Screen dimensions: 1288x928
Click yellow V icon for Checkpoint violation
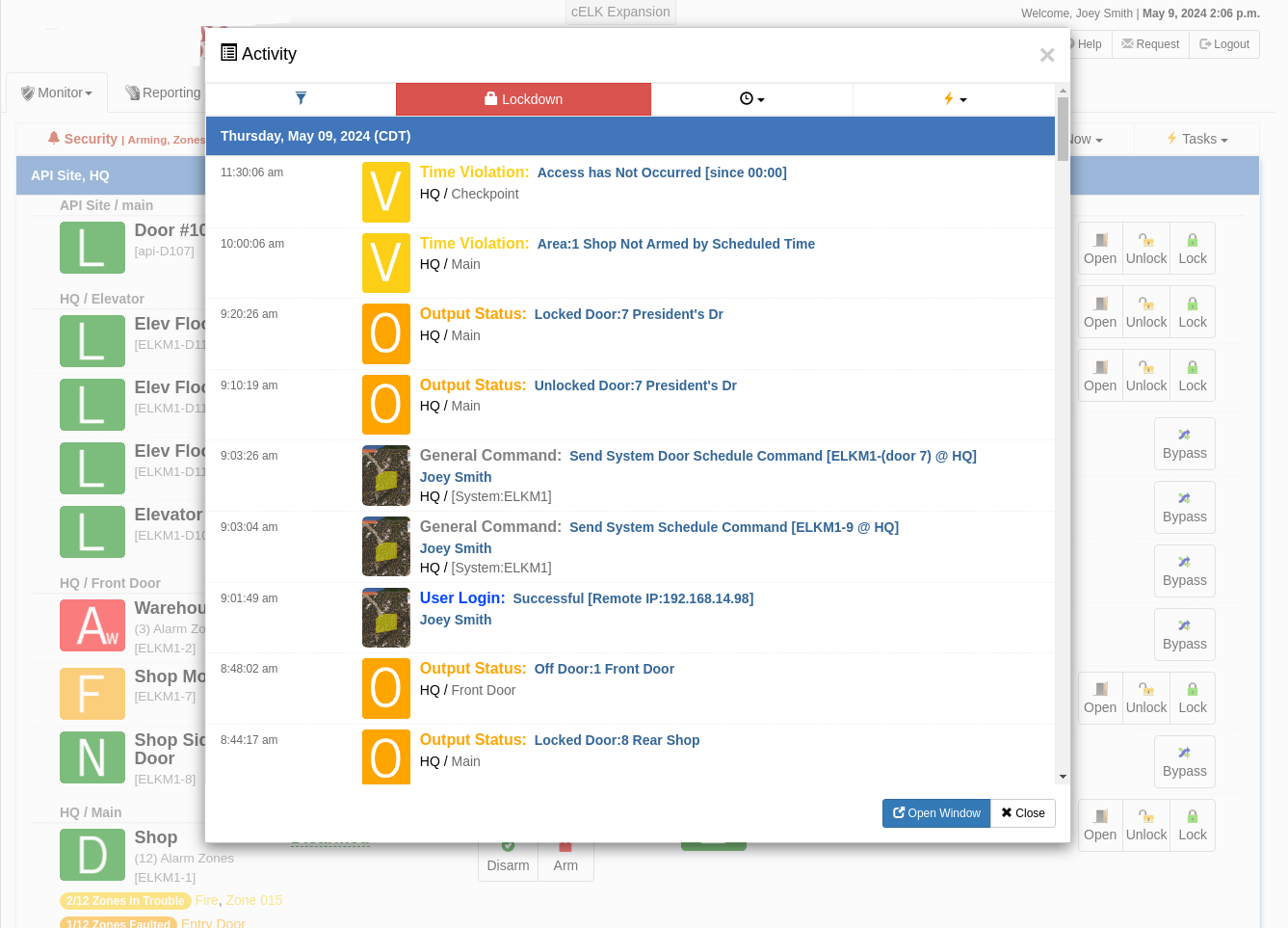coord(385,192)
